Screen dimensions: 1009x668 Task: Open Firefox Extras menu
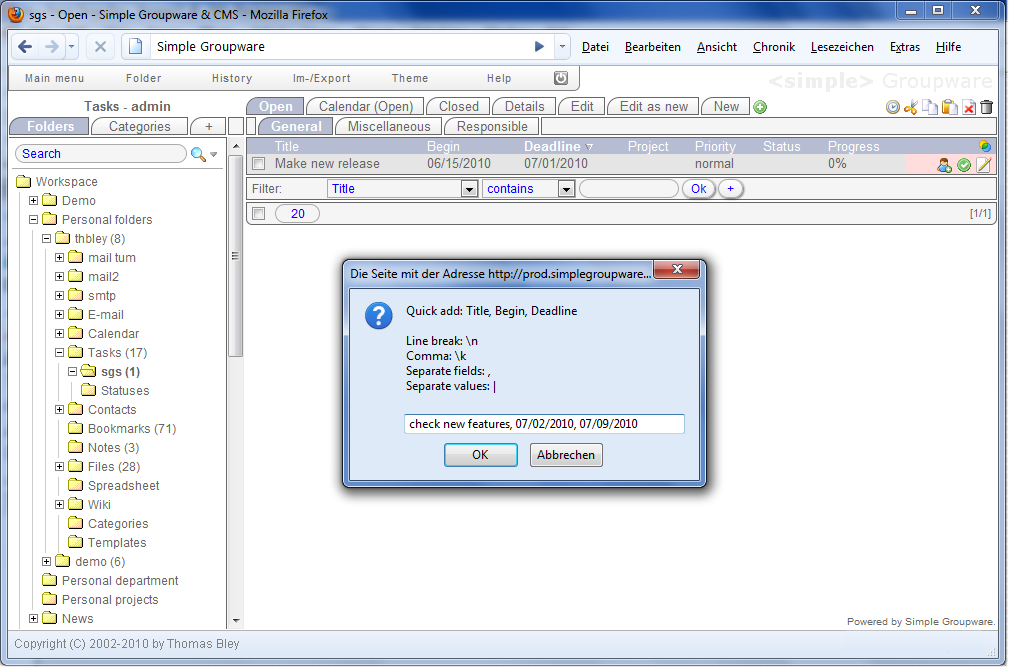(905, 47)
